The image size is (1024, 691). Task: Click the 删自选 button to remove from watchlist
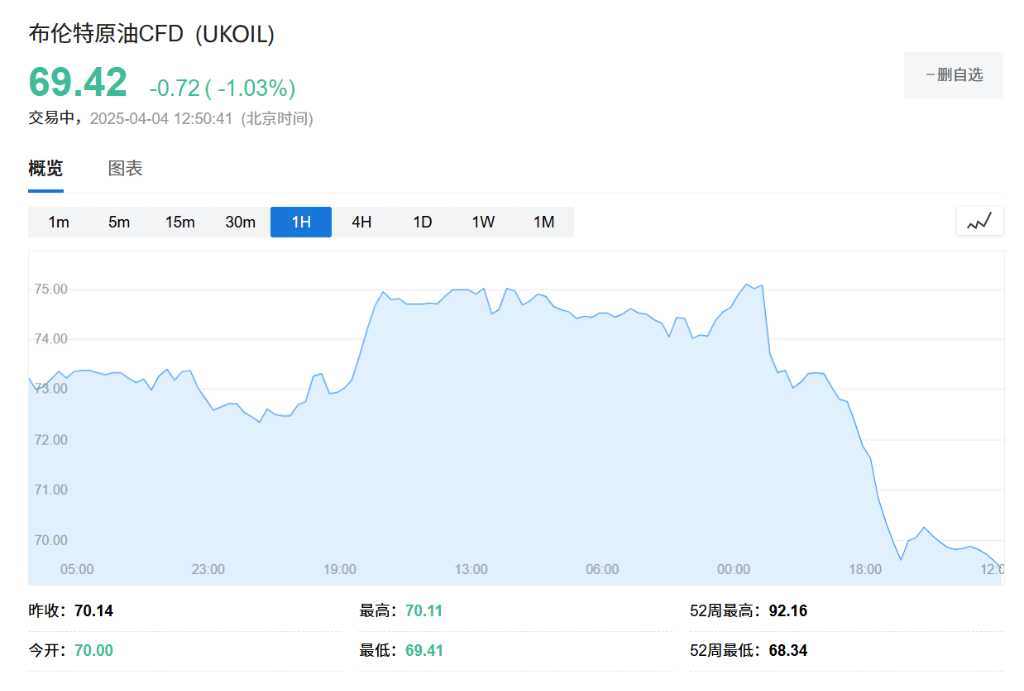[x=952, y=76]
